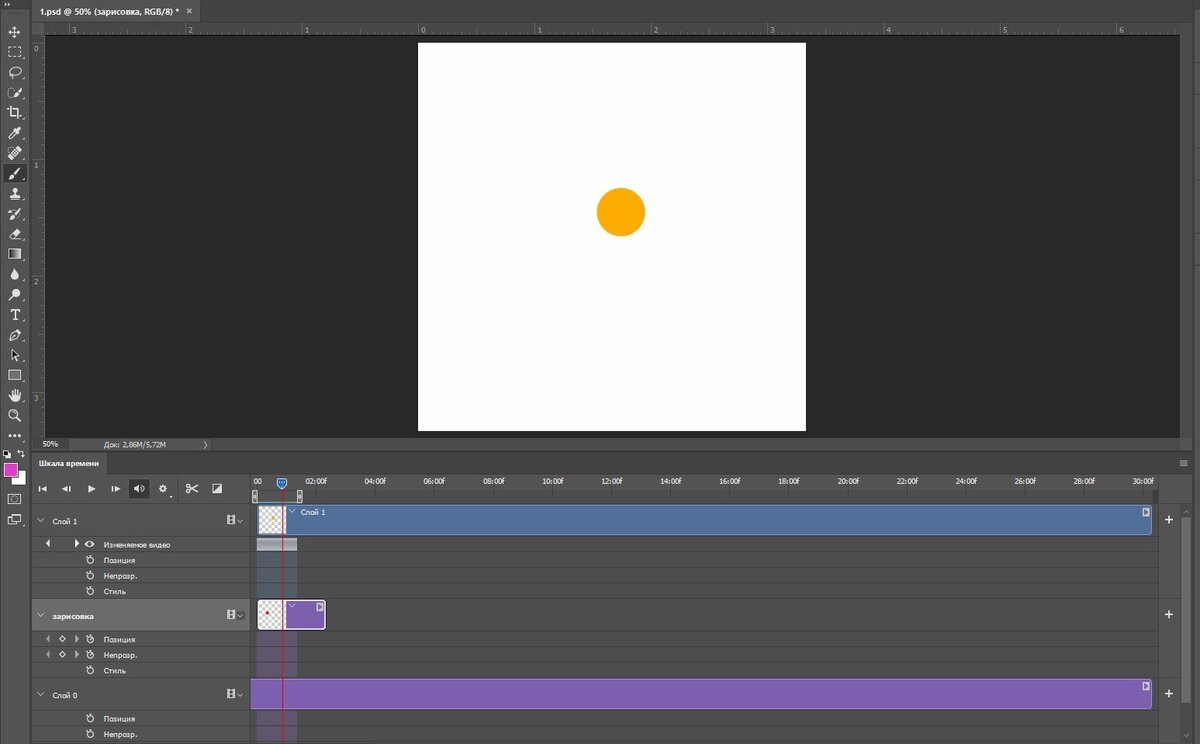Screen dimensions: 1200x744
Task: Select the Path Selection tool
Action: click(15, 354)
